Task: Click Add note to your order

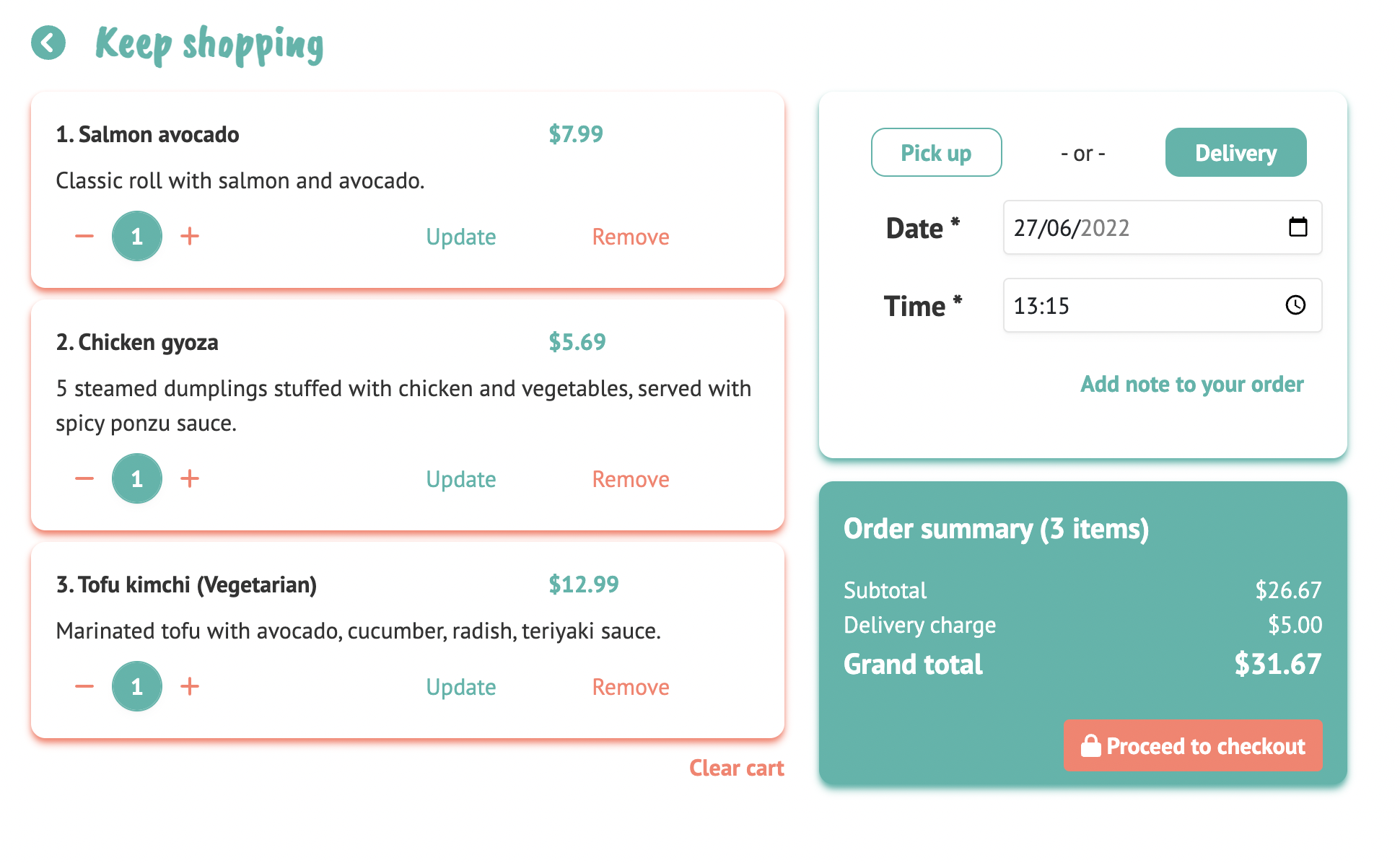Action: 1191,384
